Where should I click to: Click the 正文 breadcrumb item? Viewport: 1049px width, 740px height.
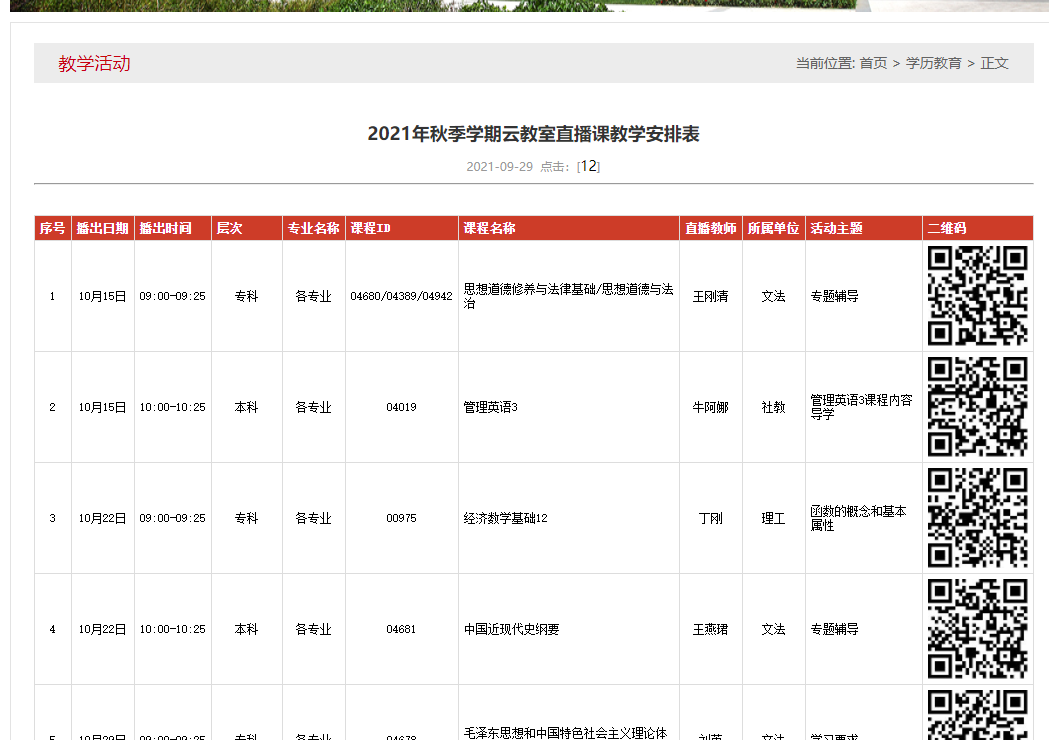[994, 63]
